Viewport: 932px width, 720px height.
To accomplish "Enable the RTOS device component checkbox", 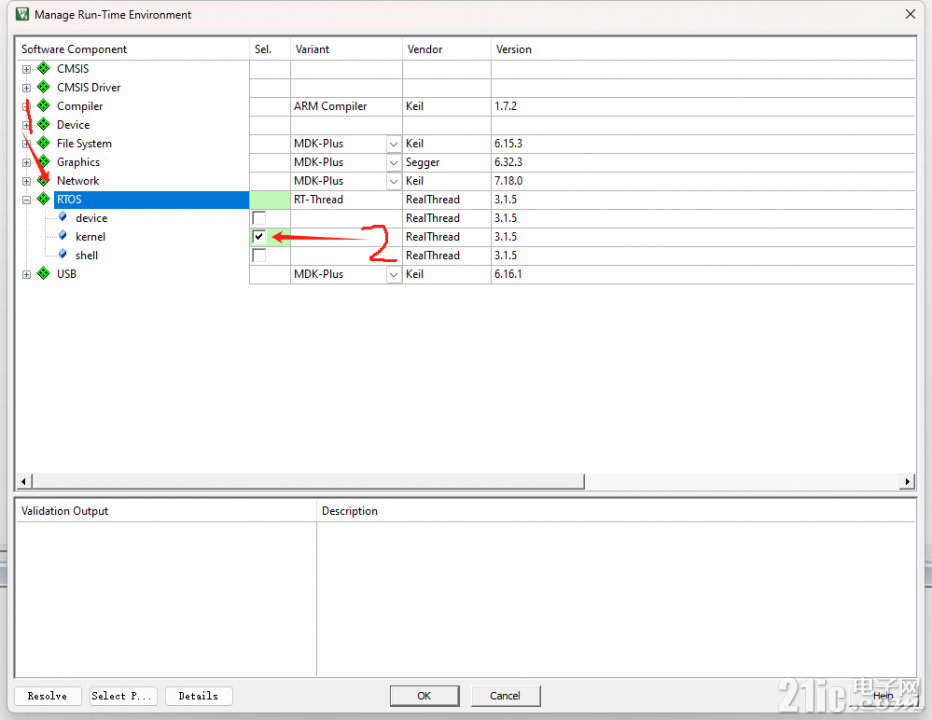I will [259, 218].
